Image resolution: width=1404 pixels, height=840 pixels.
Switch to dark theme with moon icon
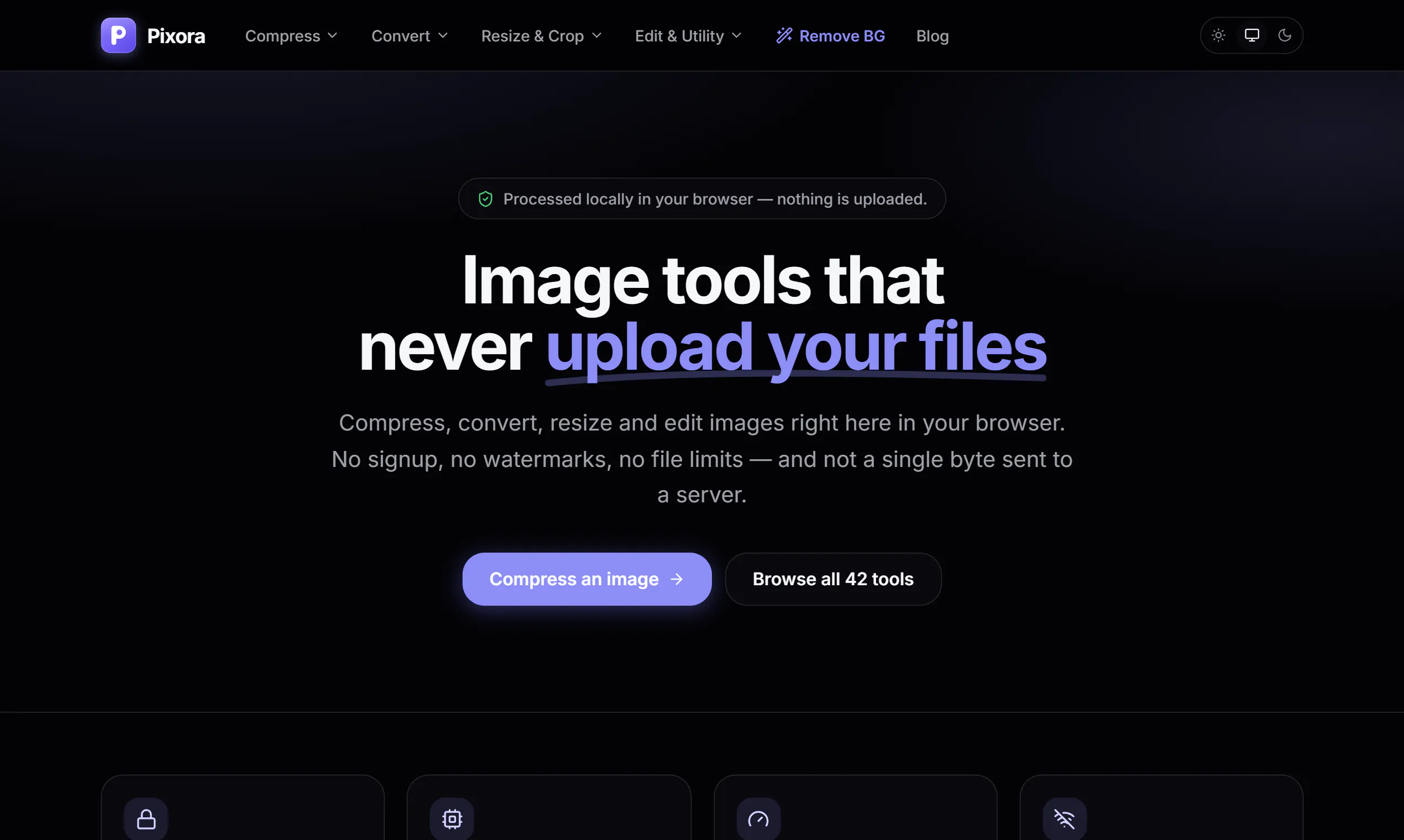(x=1285, y=35)
